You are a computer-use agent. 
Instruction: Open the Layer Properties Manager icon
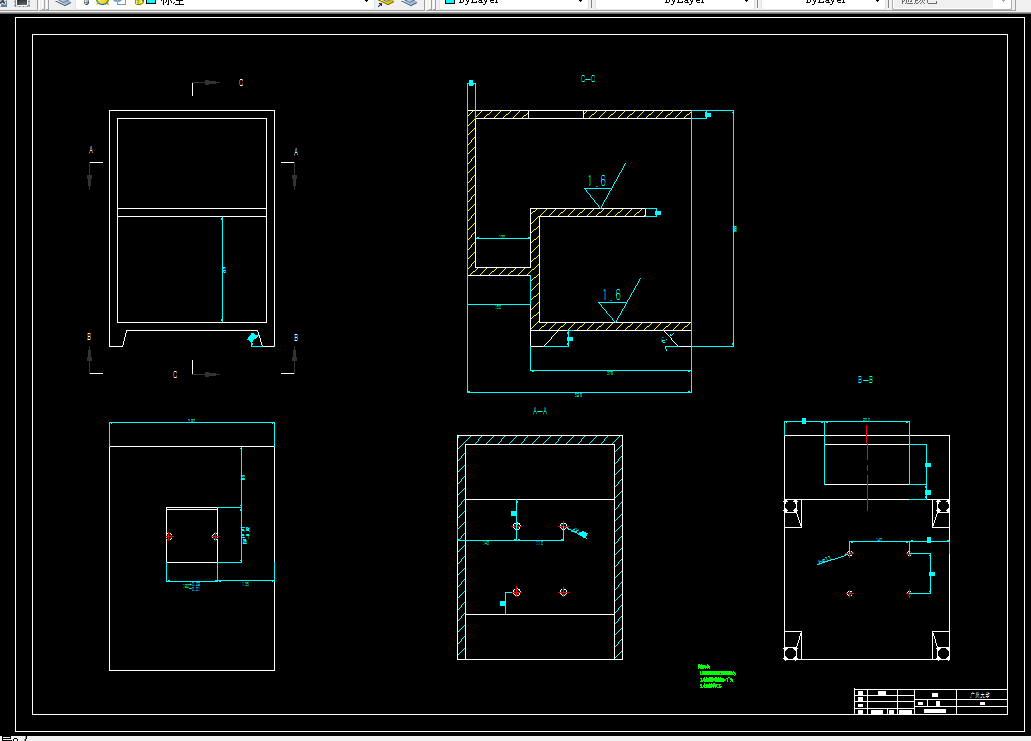(x=63, y=2)
